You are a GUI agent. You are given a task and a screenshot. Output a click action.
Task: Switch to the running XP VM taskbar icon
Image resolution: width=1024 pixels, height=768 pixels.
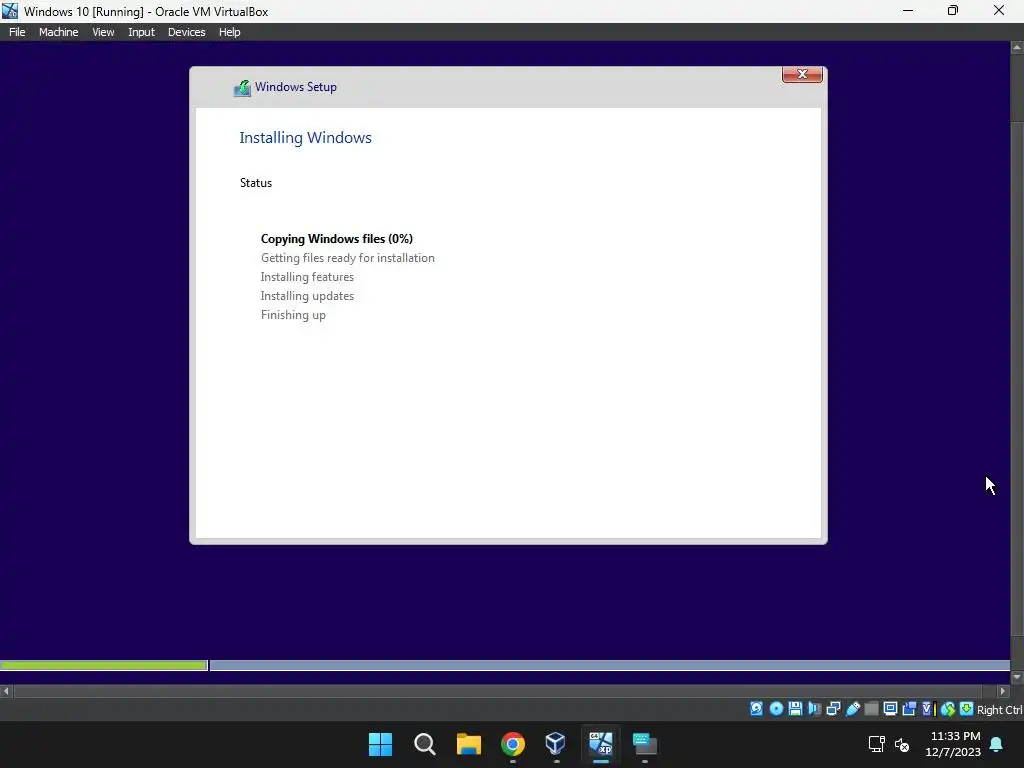pos(600,744)
